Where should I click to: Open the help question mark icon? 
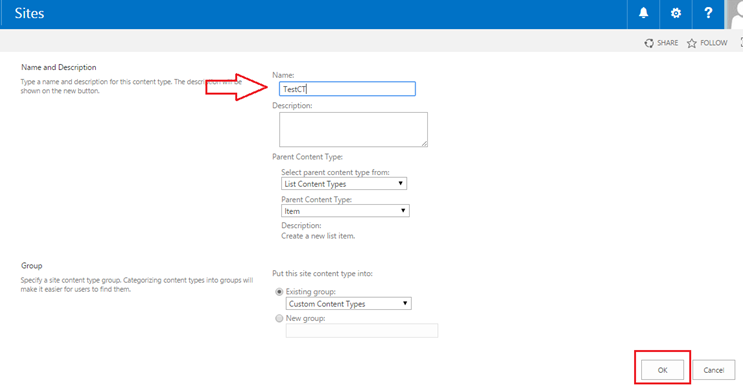(x=708, y=13)
